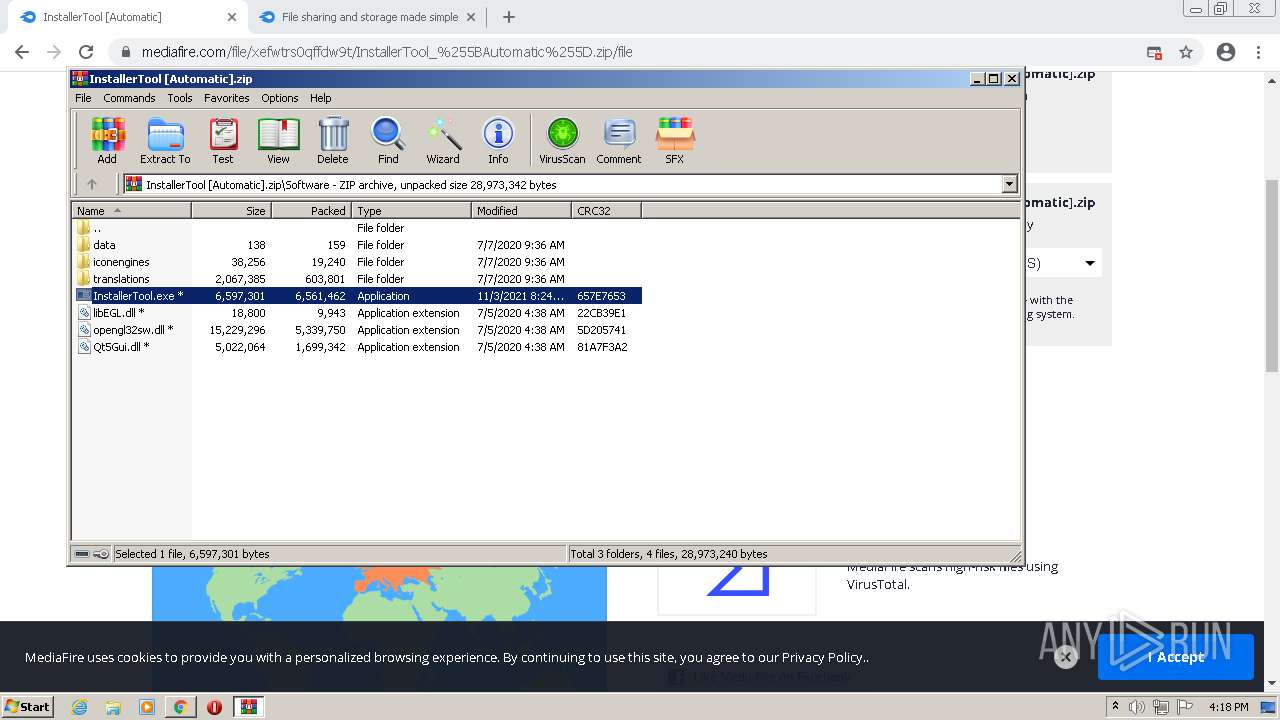Open Opera from the taskbar
1280x720 pixels.
214,707
